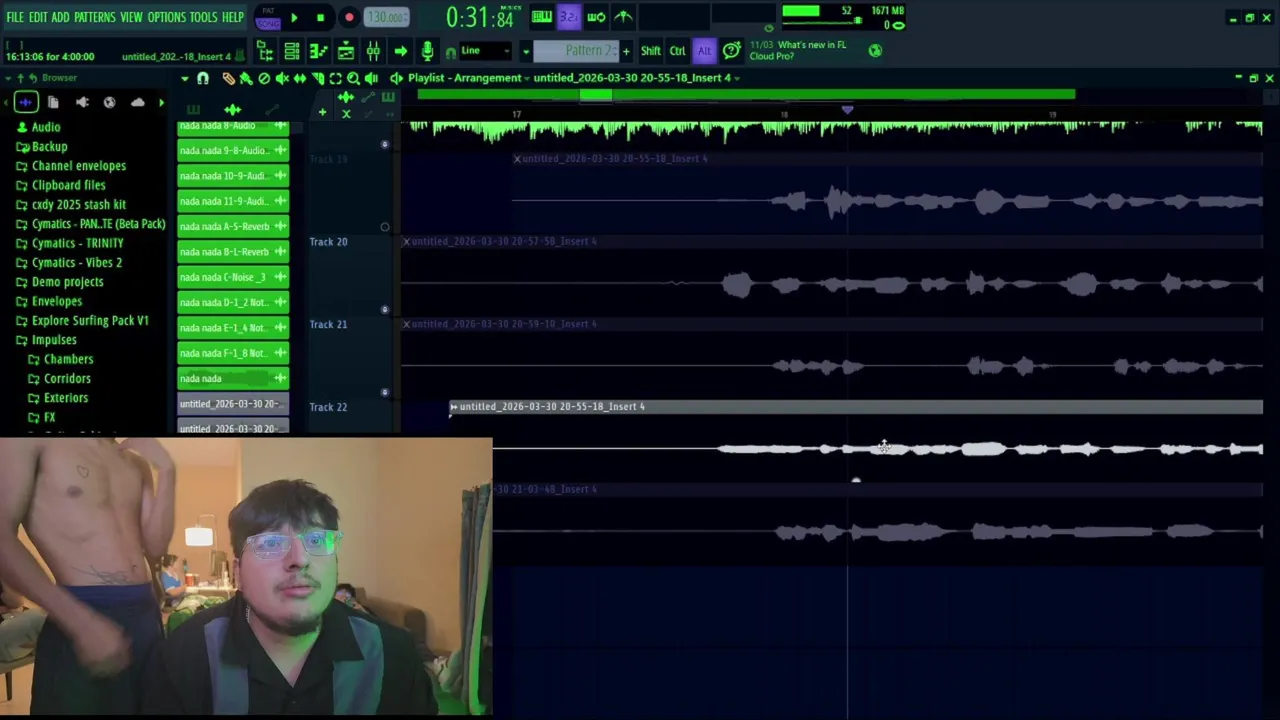Open the Mixer icon
The width and height of the screenshot is (1280, 720).
click(373, 51)
